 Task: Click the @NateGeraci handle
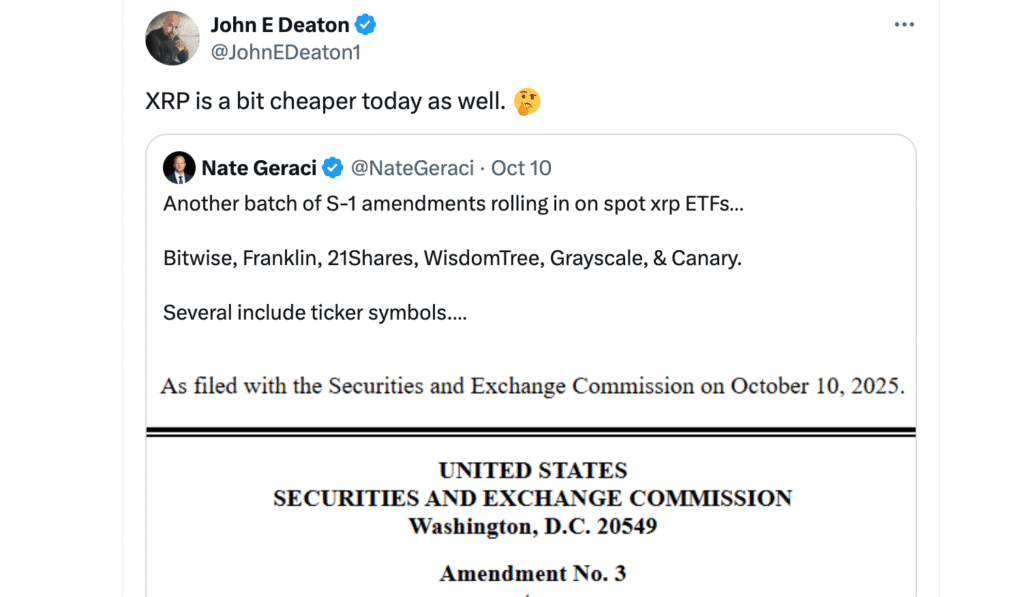411,168
